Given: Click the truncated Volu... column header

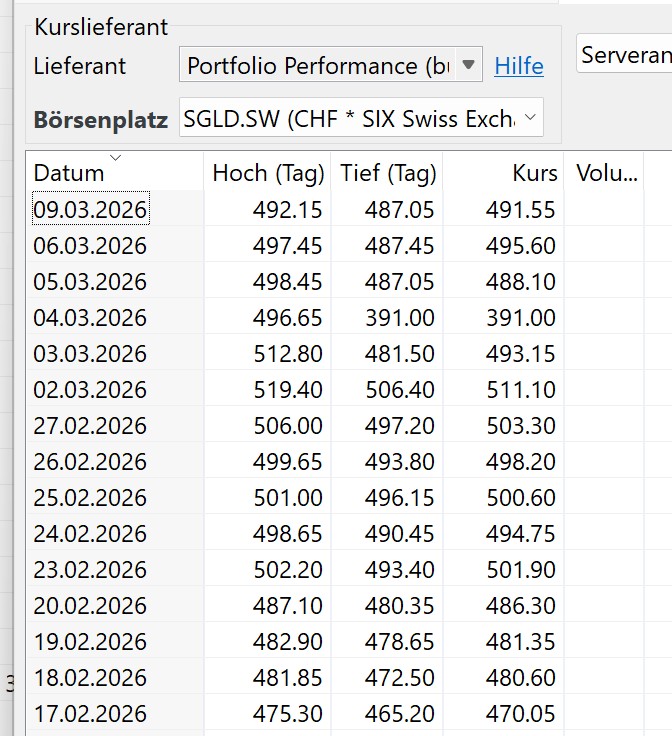Looking at the screenshot, I should click(x=606, y=173).
